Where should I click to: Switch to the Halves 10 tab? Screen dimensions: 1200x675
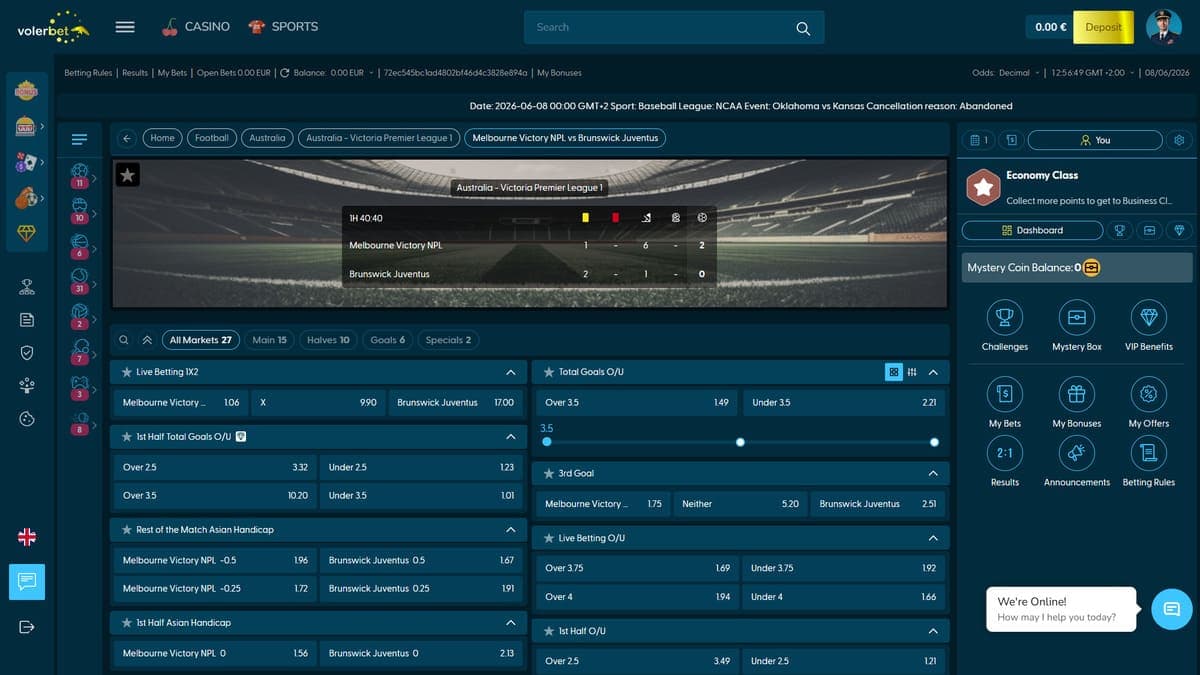(x=328, y=340)
